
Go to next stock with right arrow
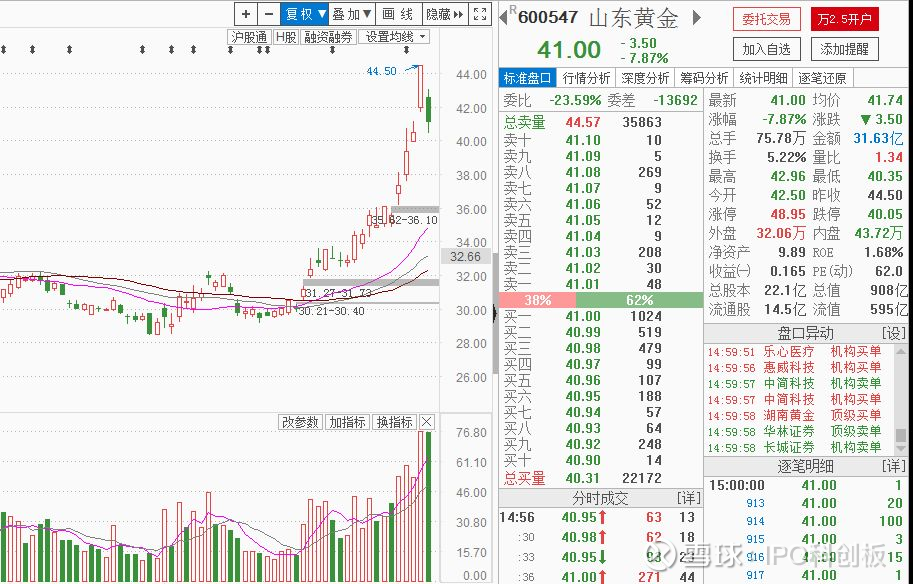coord(696,17)
